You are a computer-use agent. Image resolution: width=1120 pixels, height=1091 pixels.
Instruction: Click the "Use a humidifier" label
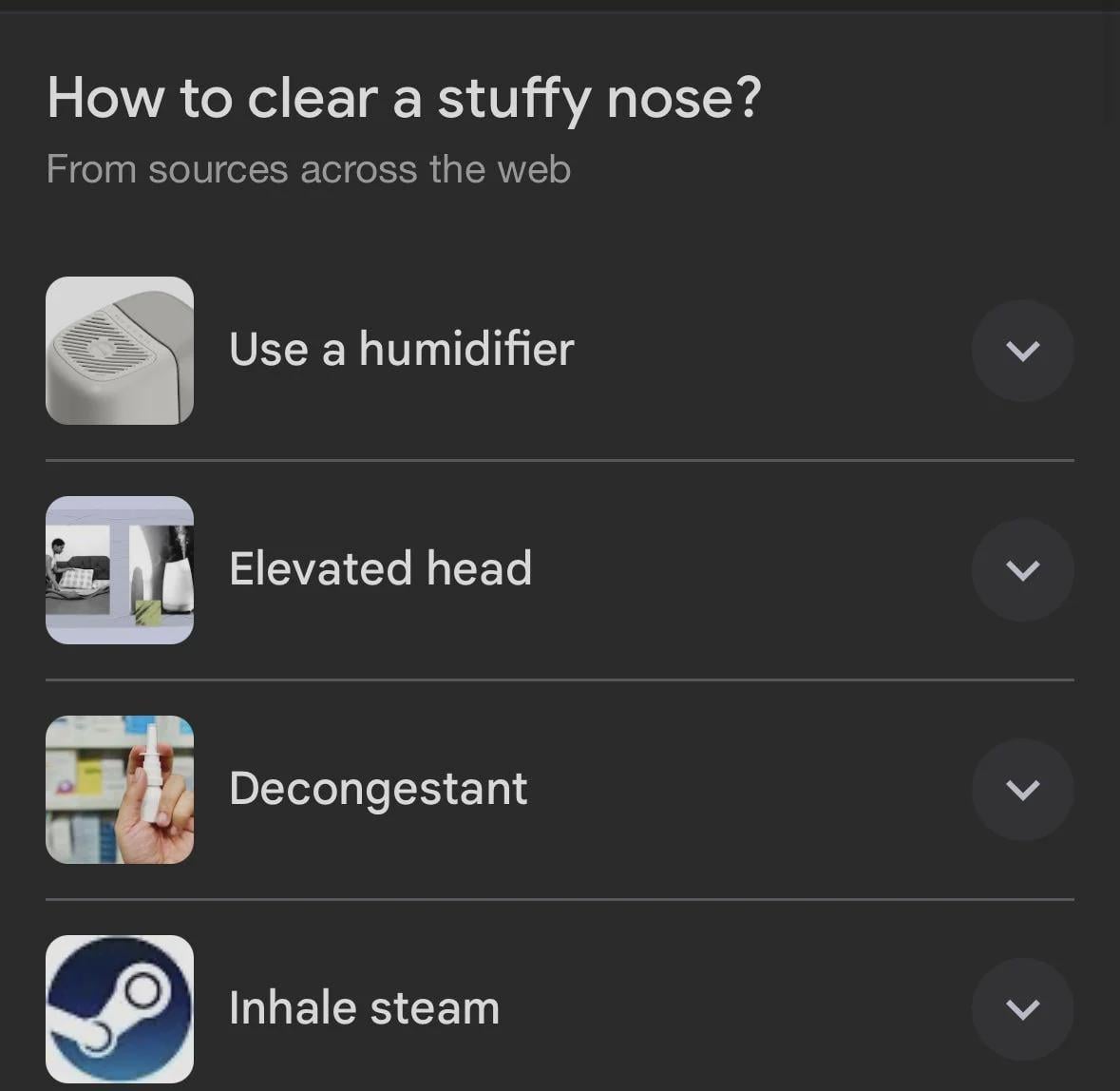[401, 349]
